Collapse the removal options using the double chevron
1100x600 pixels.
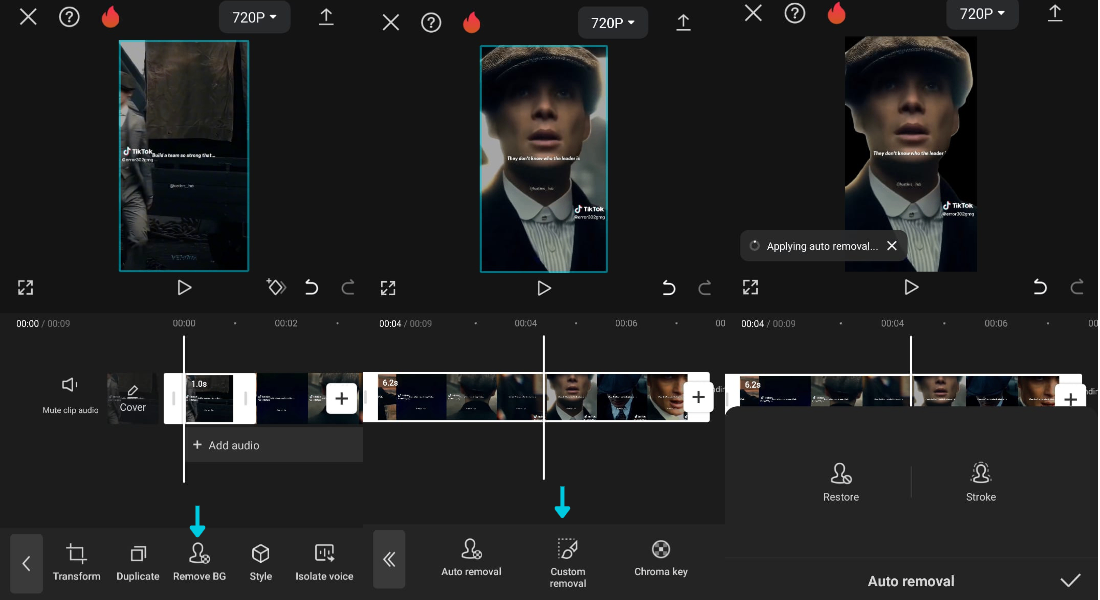pos(389,560)
